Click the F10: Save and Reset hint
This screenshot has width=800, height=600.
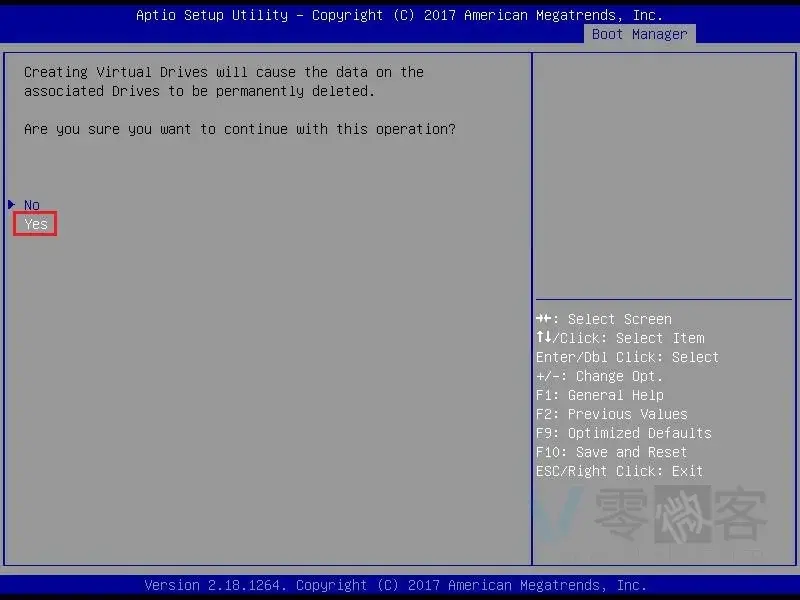[x=611, y=452]
